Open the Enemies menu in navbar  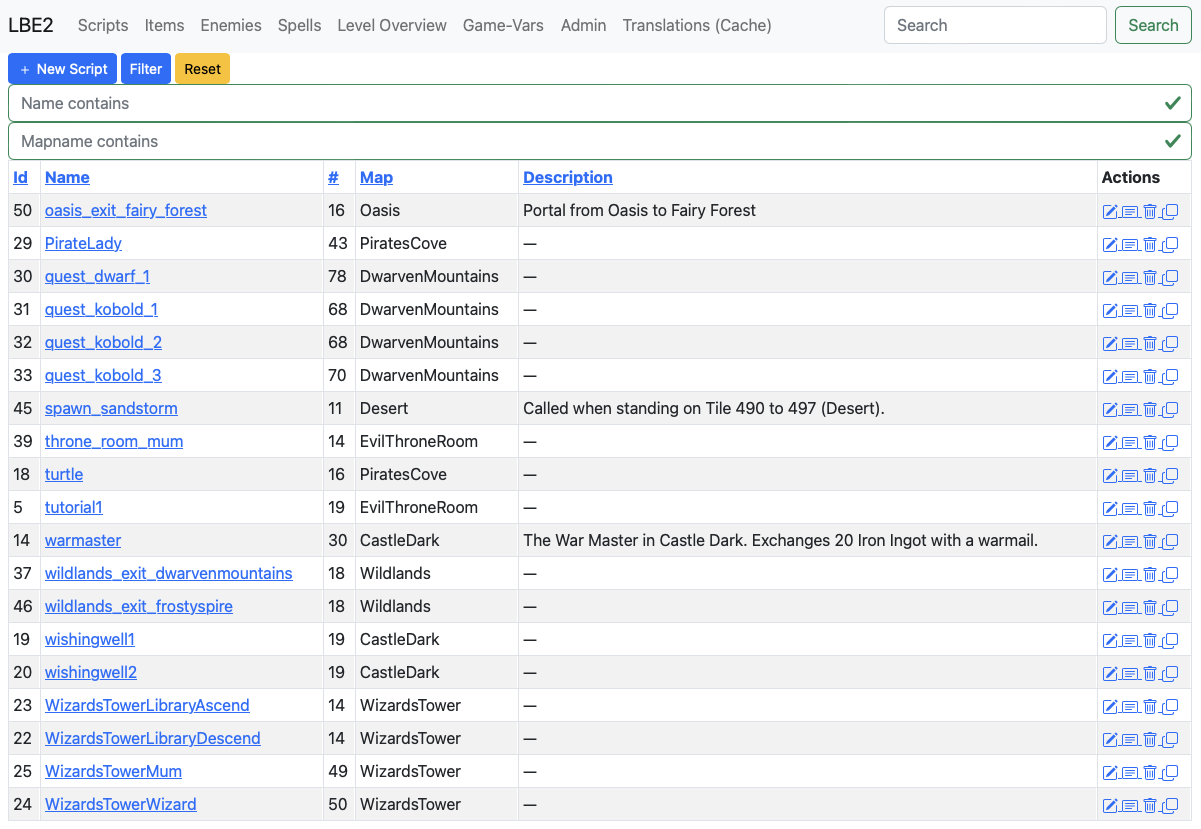(x=231, y=25)
